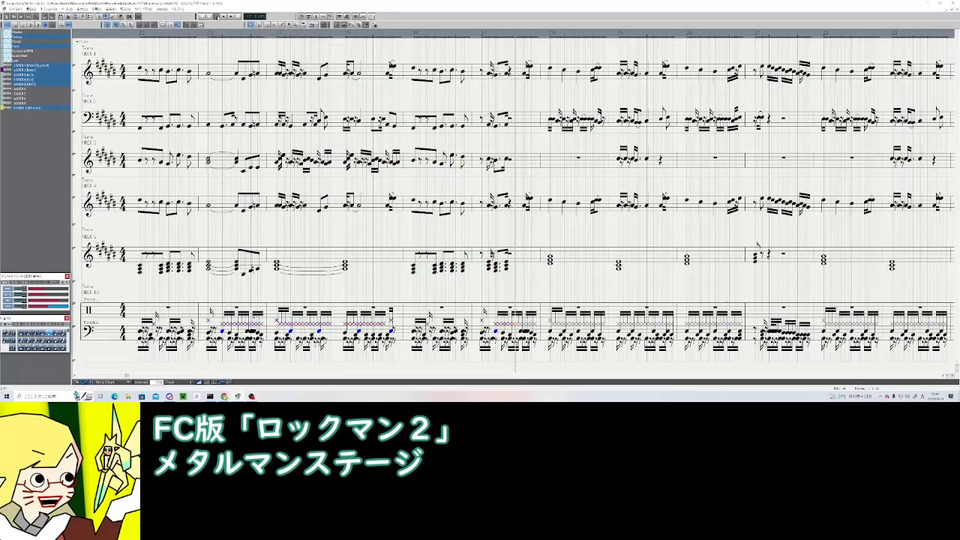The height and width of the screenshot is (540, 960).
Task: Close the small mixer panel on the left
Action: [x=67, y=276]
